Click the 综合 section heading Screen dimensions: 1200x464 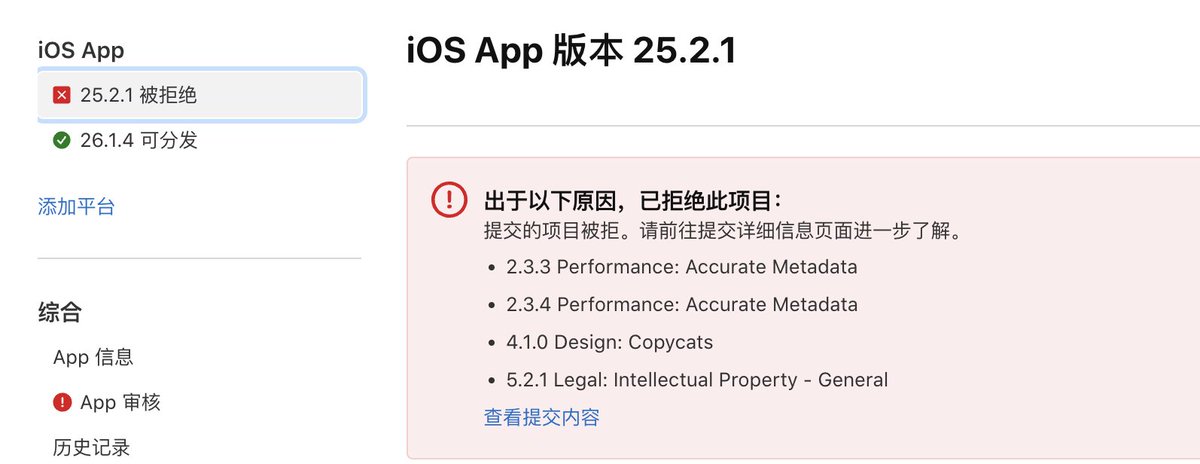click(x=59, y=313)
